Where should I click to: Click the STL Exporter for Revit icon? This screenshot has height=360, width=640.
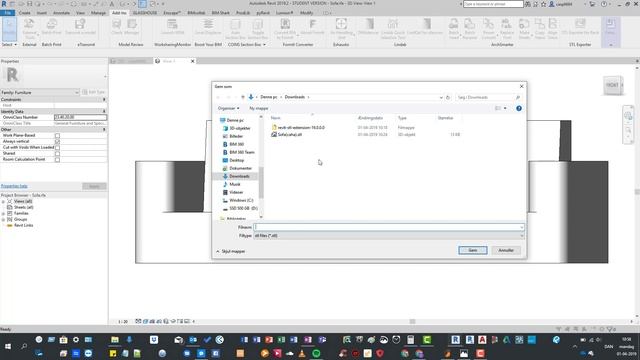580,28
